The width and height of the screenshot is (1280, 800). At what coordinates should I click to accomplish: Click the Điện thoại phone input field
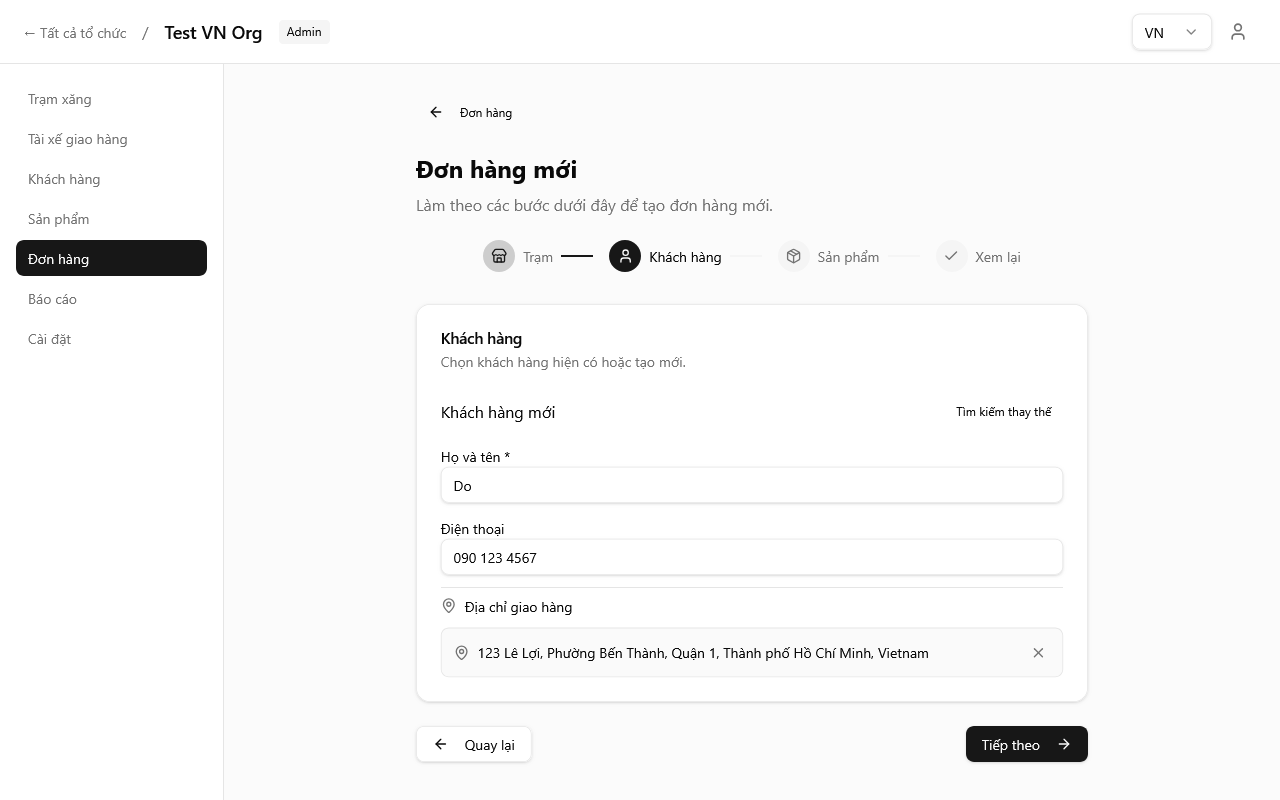coord(751,558)
